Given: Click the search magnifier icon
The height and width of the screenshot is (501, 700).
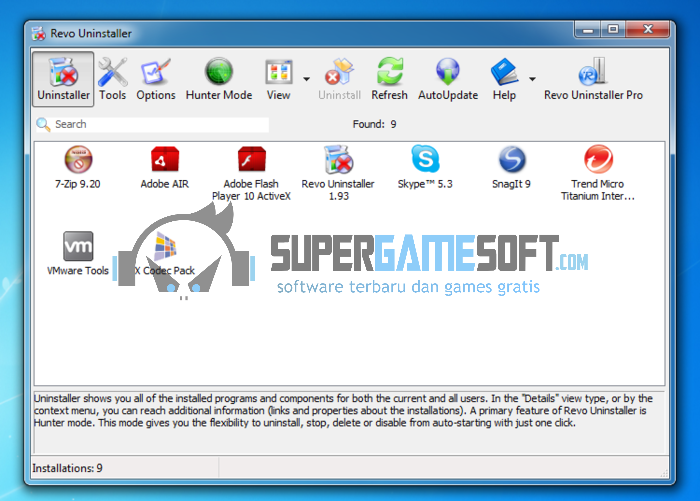Looking at the screenshot, I should (43, 125).
